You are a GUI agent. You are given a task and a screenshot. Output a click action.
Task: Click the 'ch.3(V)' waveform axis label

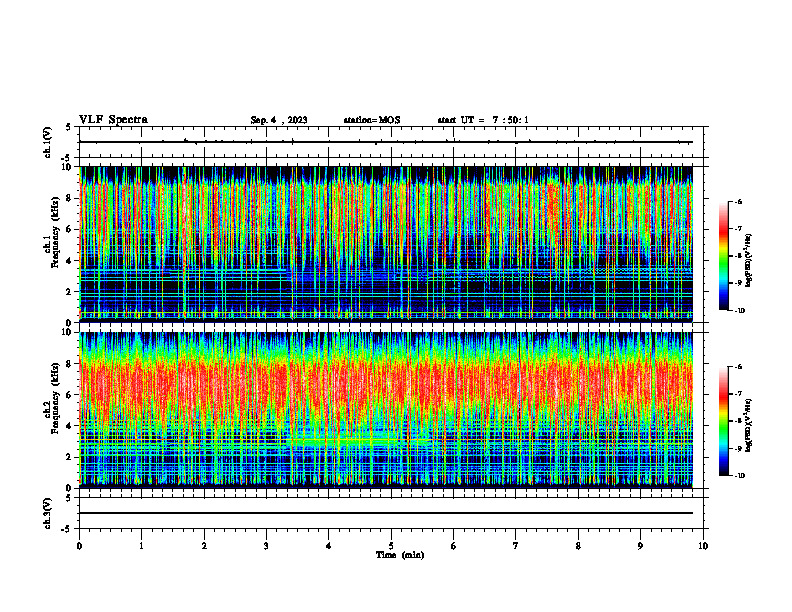(x=48, y=513)
